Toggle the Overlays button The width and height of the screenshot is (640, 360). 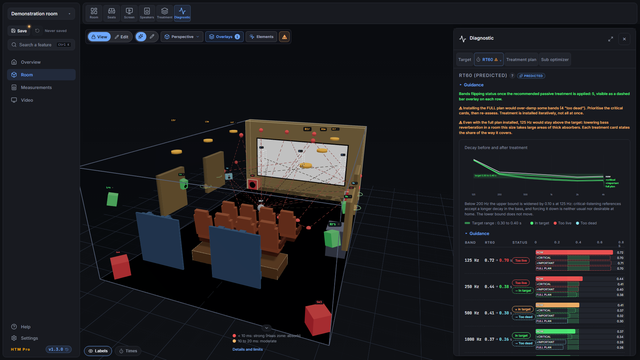pos(224,37)
